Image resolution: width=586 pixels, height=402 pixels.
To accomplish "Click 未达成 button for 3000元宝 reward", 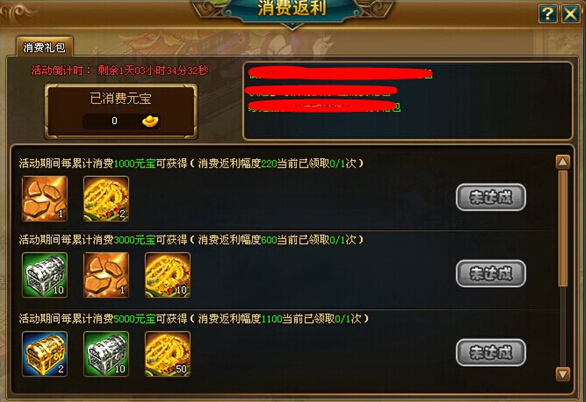I will pos(491,273).
